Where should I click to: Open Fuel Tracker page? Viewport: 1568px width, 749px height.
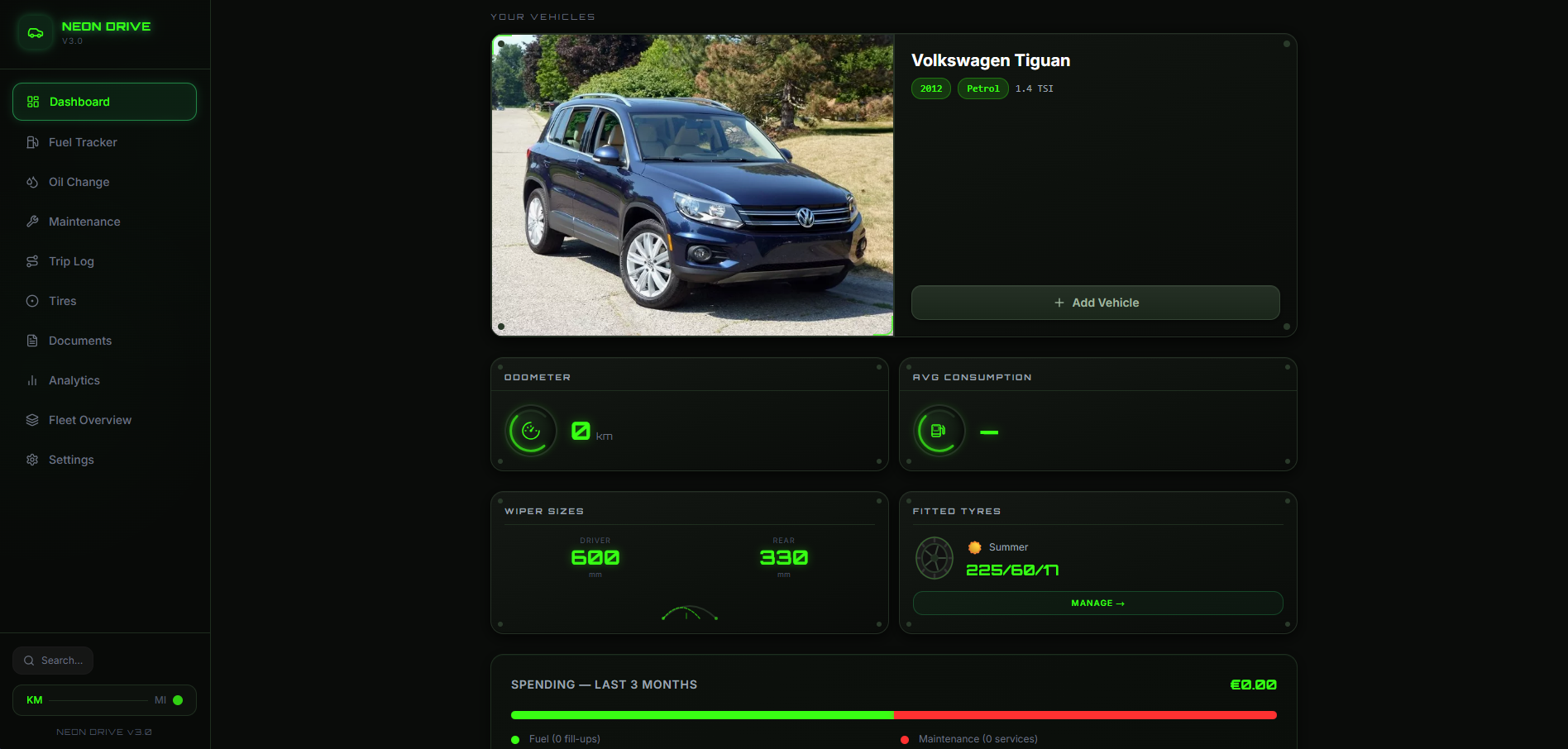[x=104, y=142]
